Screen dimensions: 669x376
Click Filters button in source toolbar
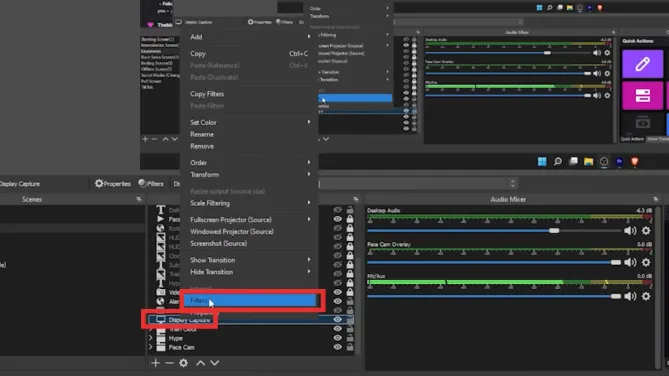pos(151,184)
